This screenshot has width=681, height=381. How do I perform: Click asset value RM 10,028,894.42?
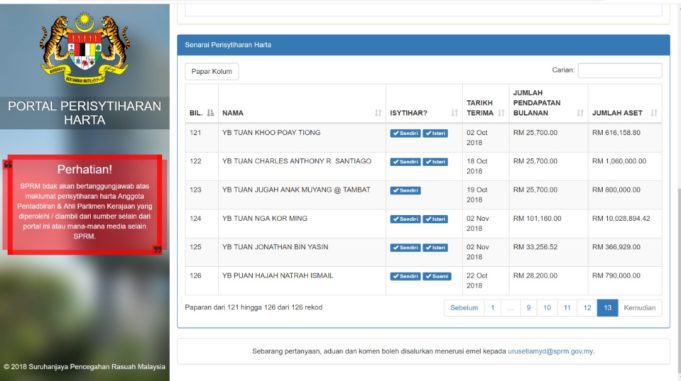click(621, 219)
